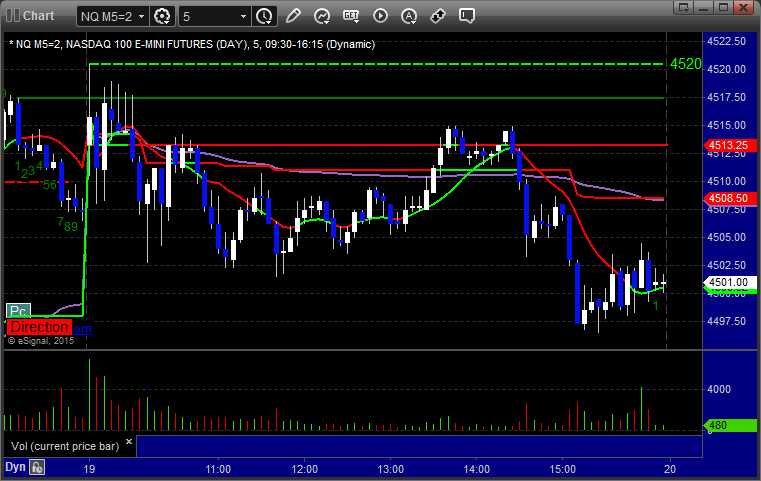Click the date 20 on time axis

pos(670,469)
